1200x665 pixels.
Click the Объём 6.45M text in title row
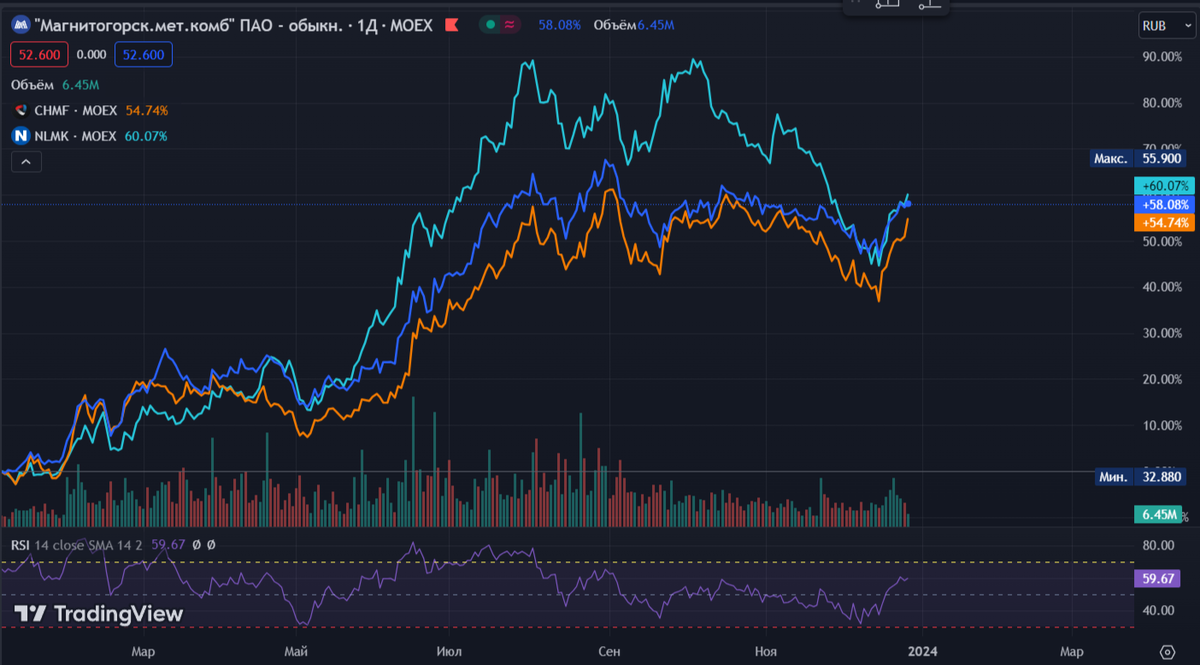[x=635, y=25]
